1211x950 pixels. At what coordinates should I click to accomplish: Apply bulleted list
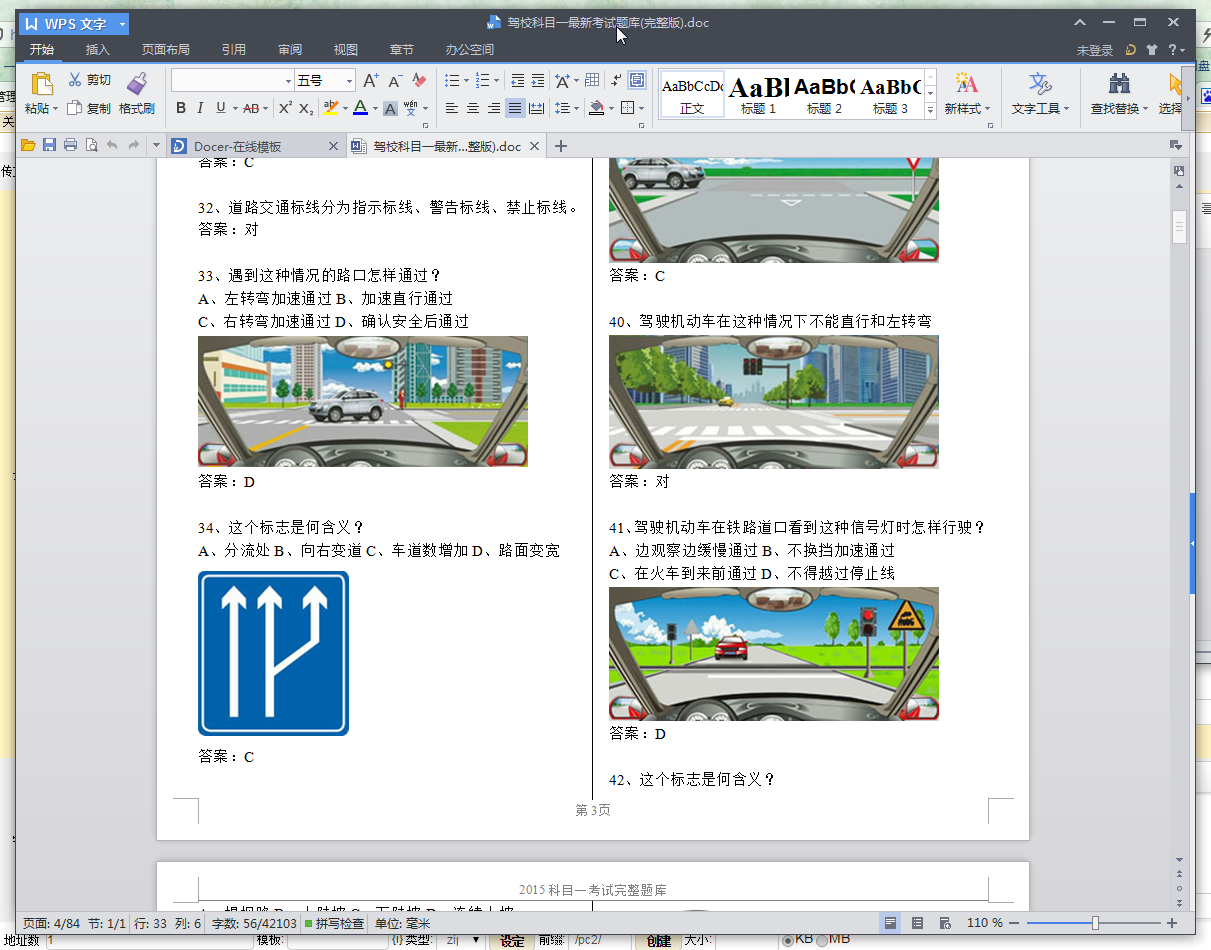451,81
